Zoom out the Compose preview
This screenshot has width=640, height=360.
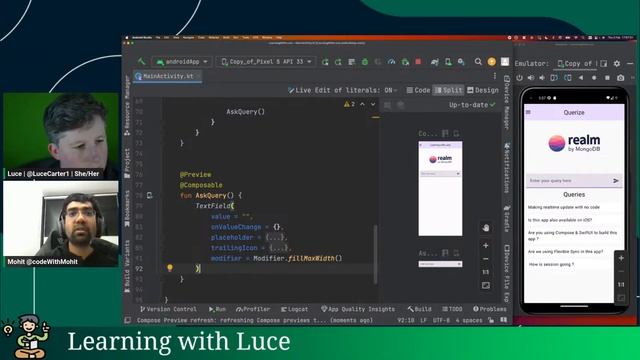[486, 259]
